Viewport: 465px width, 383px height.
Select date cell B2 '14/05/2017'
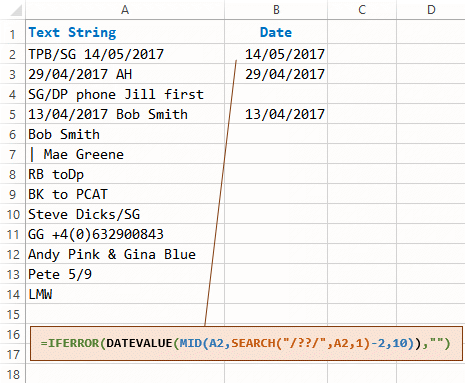tap(276, 54)
